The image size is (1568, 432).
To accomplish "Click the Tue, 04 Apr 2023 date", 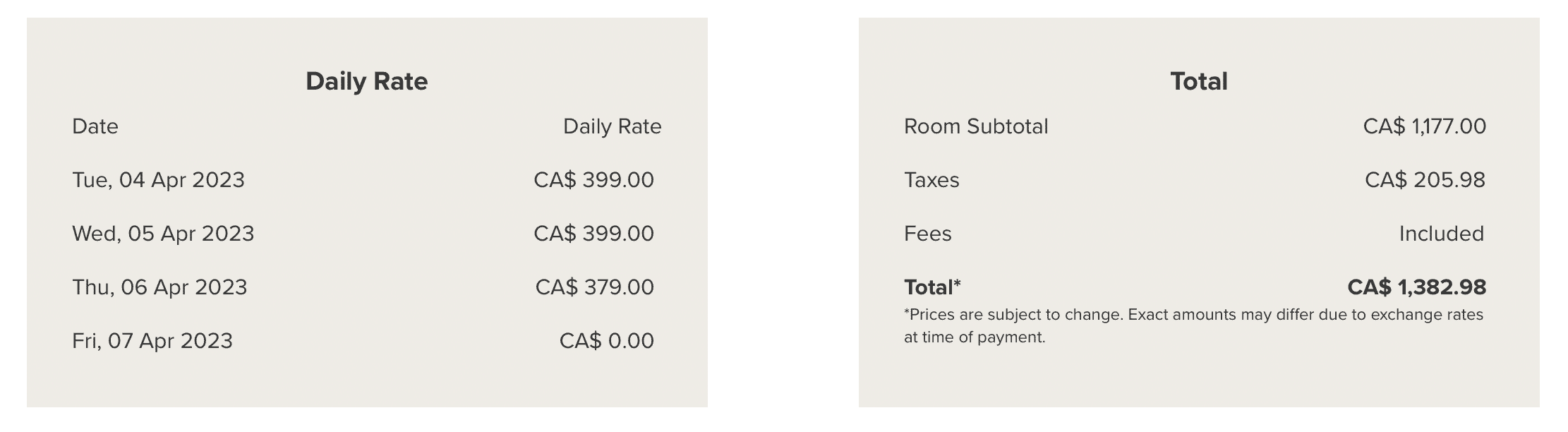I will tap(158, 180).
